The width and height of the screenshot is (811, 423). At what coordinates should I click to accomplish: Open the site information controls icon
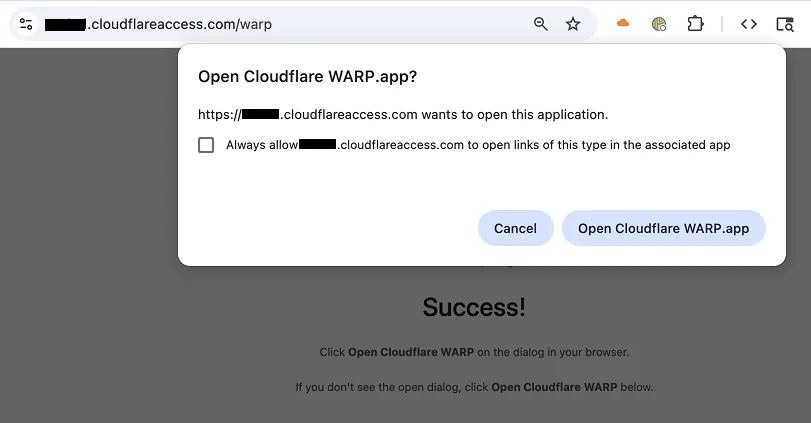tap(26, 24)
